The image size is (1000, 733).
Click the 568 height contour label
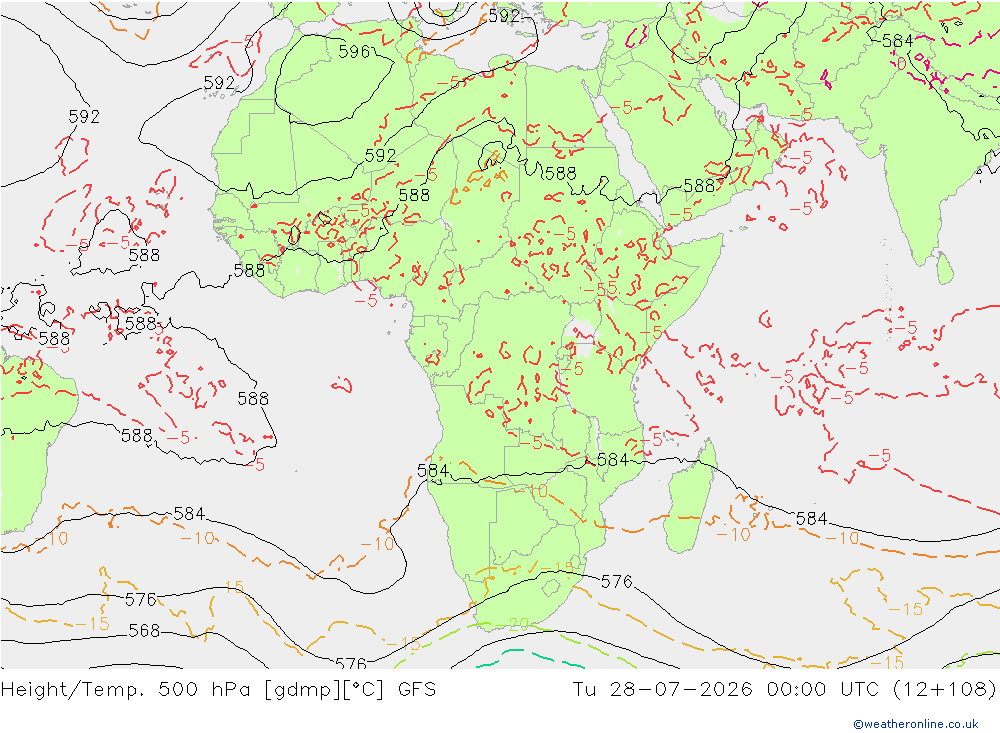(144, 630)
